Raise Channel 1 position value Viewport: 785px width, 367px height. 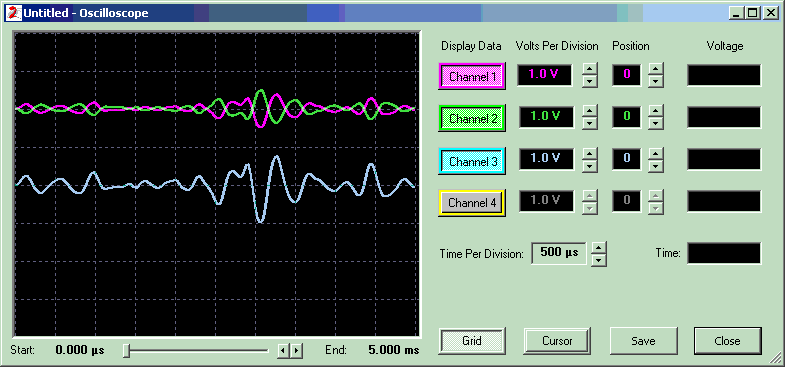point(656,70)
